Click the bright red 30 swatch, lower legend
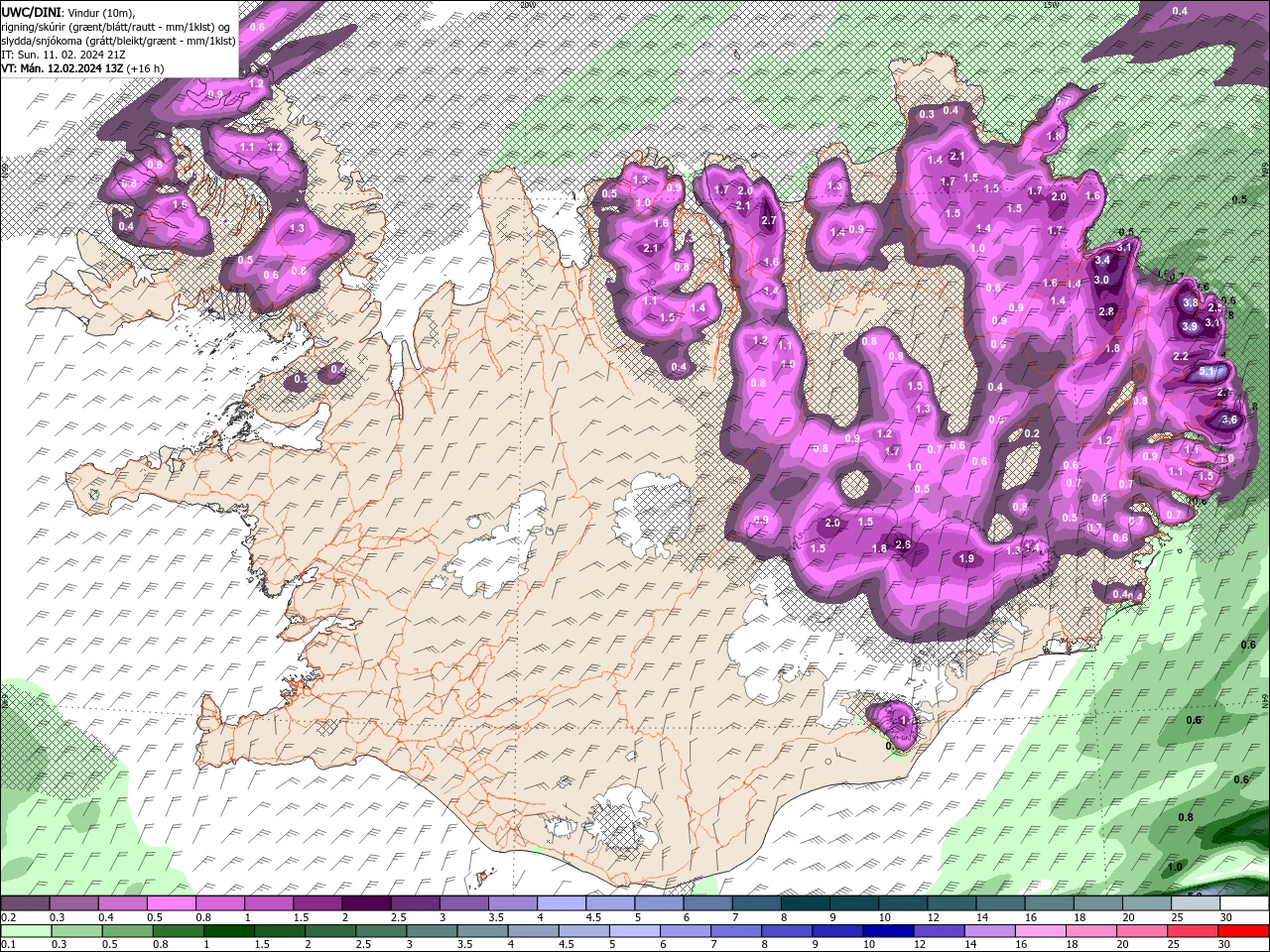This screenshot has height=952, width=1270. pyautogui.click(x=1243, y=930)
